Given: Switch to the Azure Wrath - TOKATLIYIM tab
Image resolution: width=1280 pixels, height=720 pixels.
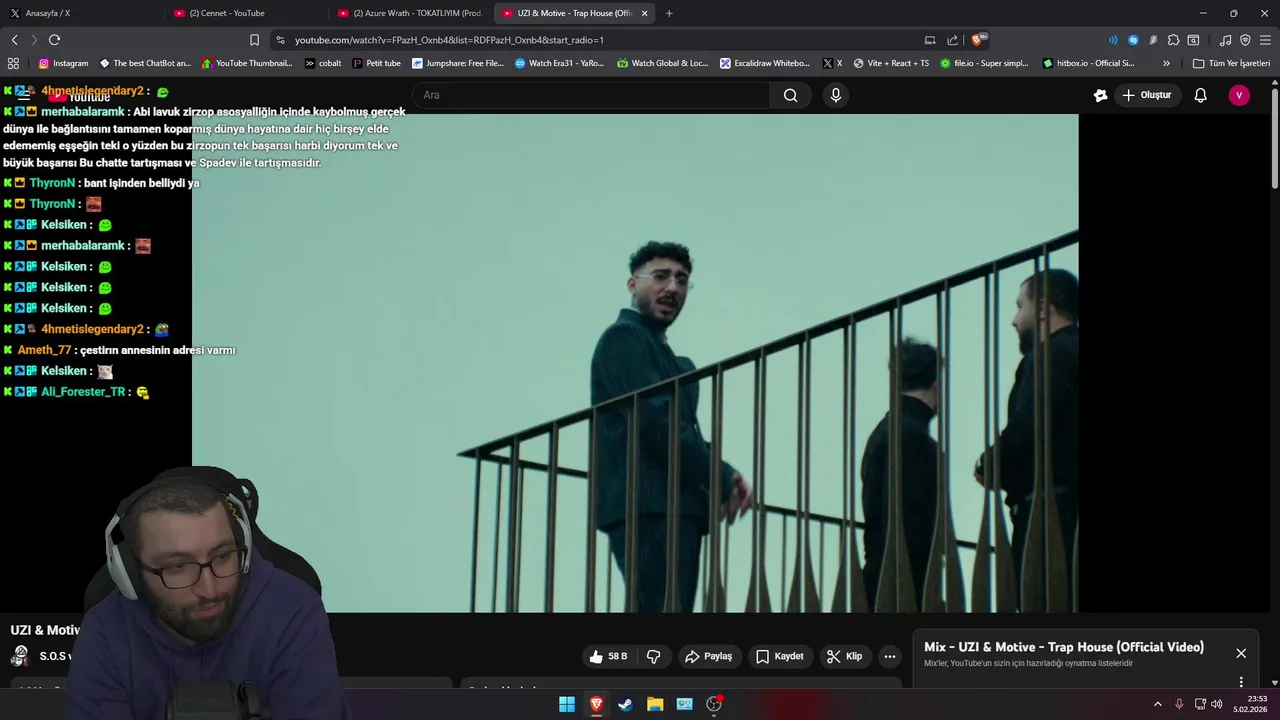Looking at the screenshot, I should [411, 13].
